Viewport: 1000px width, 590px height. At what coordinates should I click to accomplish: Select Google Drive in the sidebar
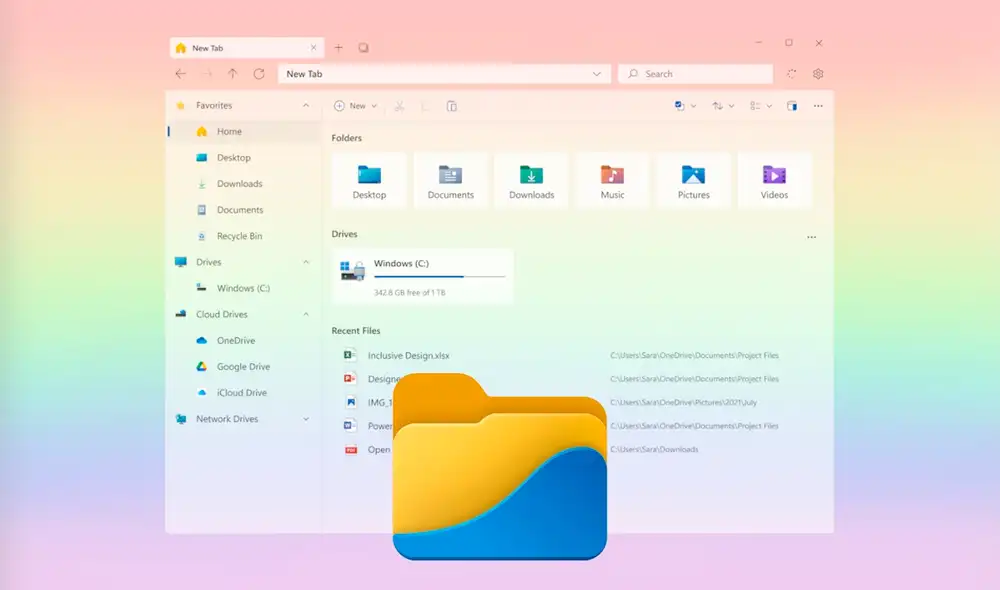coord(243,367)
